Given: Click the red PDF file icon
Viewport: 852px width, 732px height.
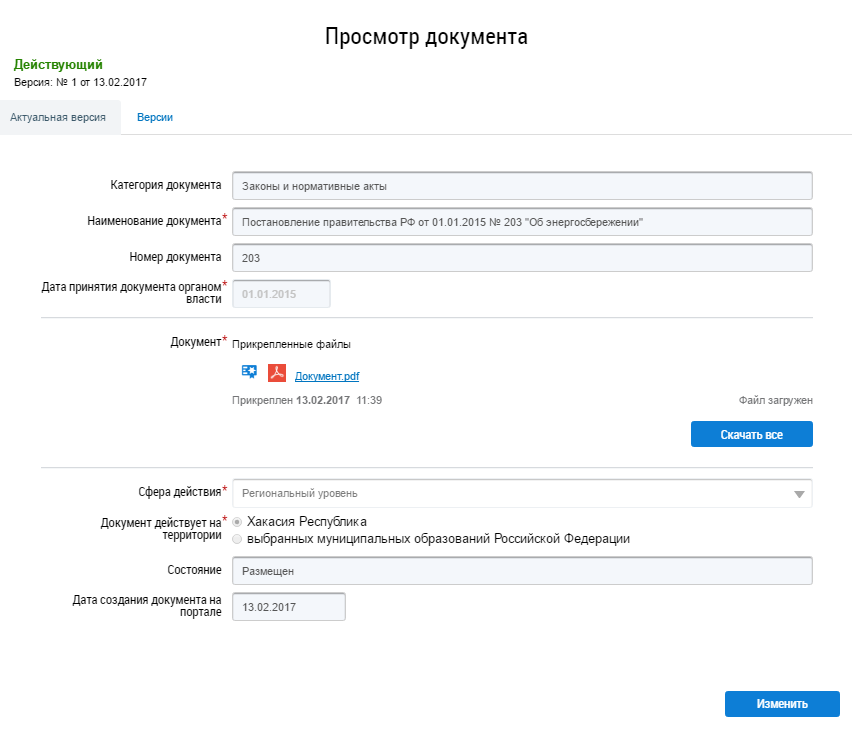Looking at the screenshot, I should tap(276, 373).
